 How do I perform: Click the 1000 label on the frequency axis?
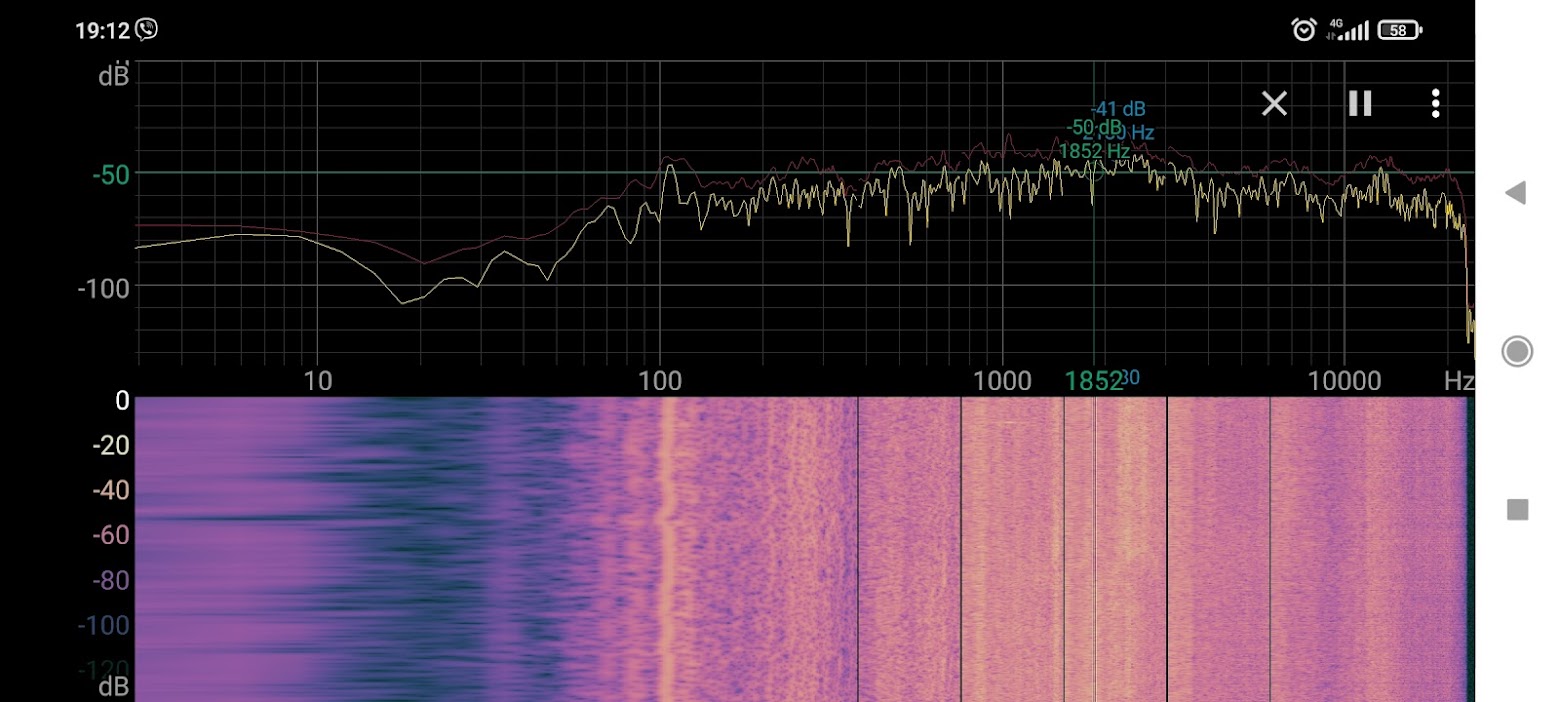coord(1001,381)
